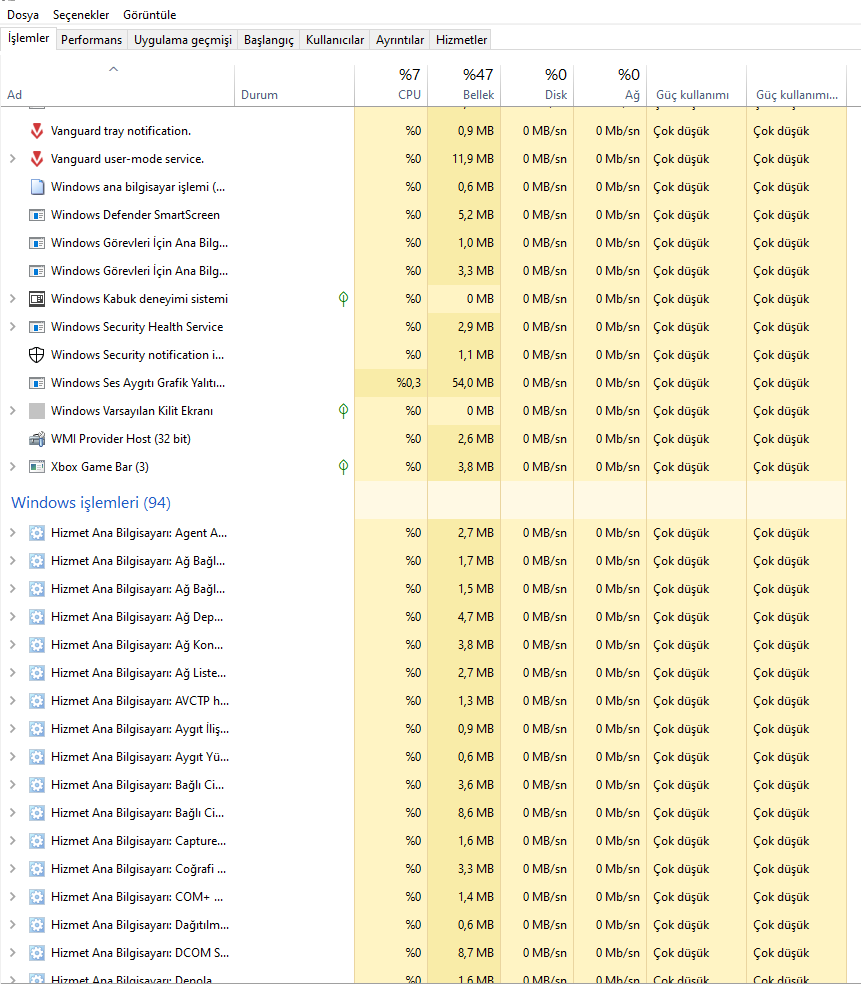Sort by the Ad column header

pos(117,85)
